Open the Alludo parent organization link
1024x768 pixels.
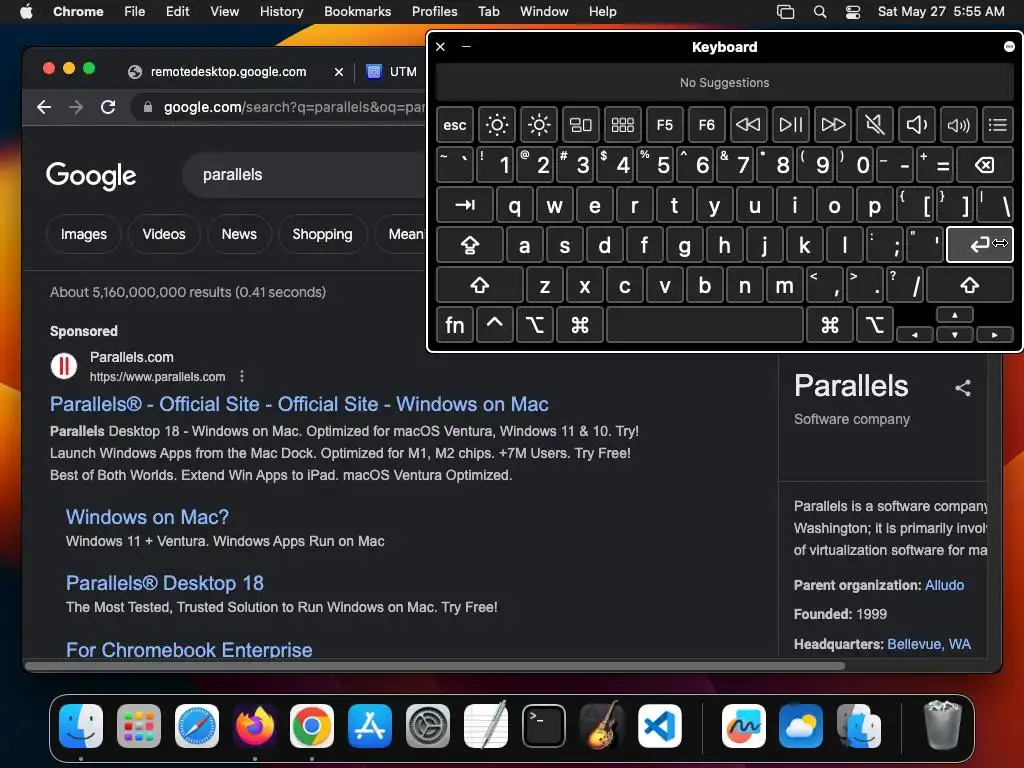944,585
